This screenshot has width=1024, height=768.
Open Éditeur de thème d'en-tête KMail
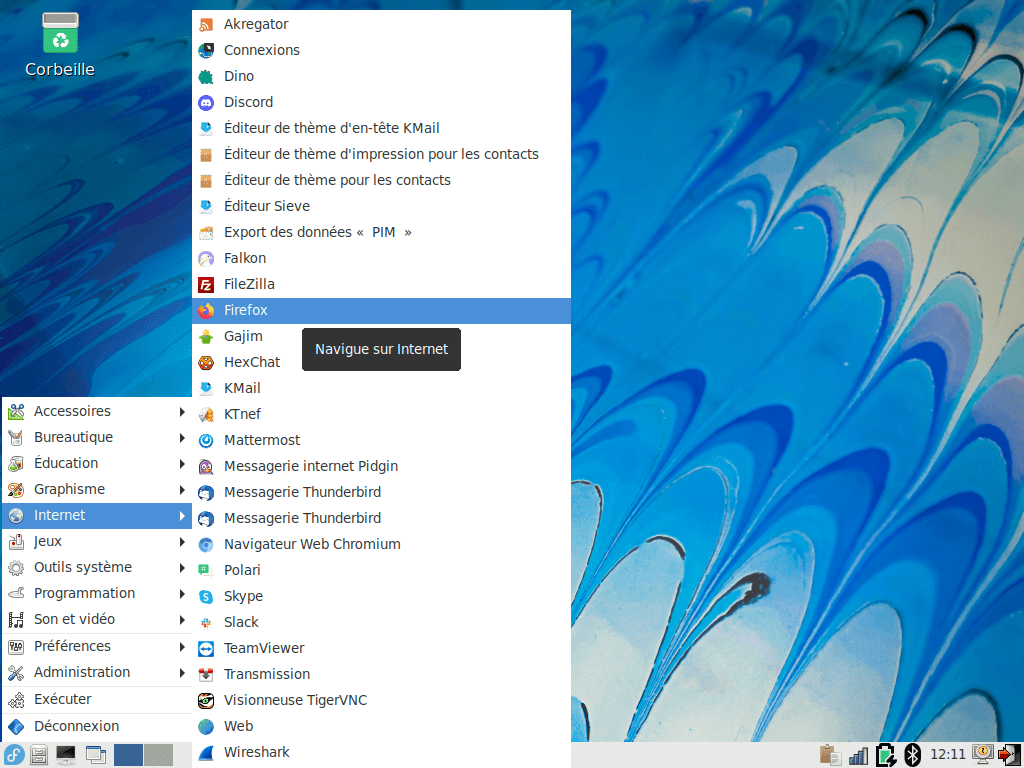click(x=381, y=129)
